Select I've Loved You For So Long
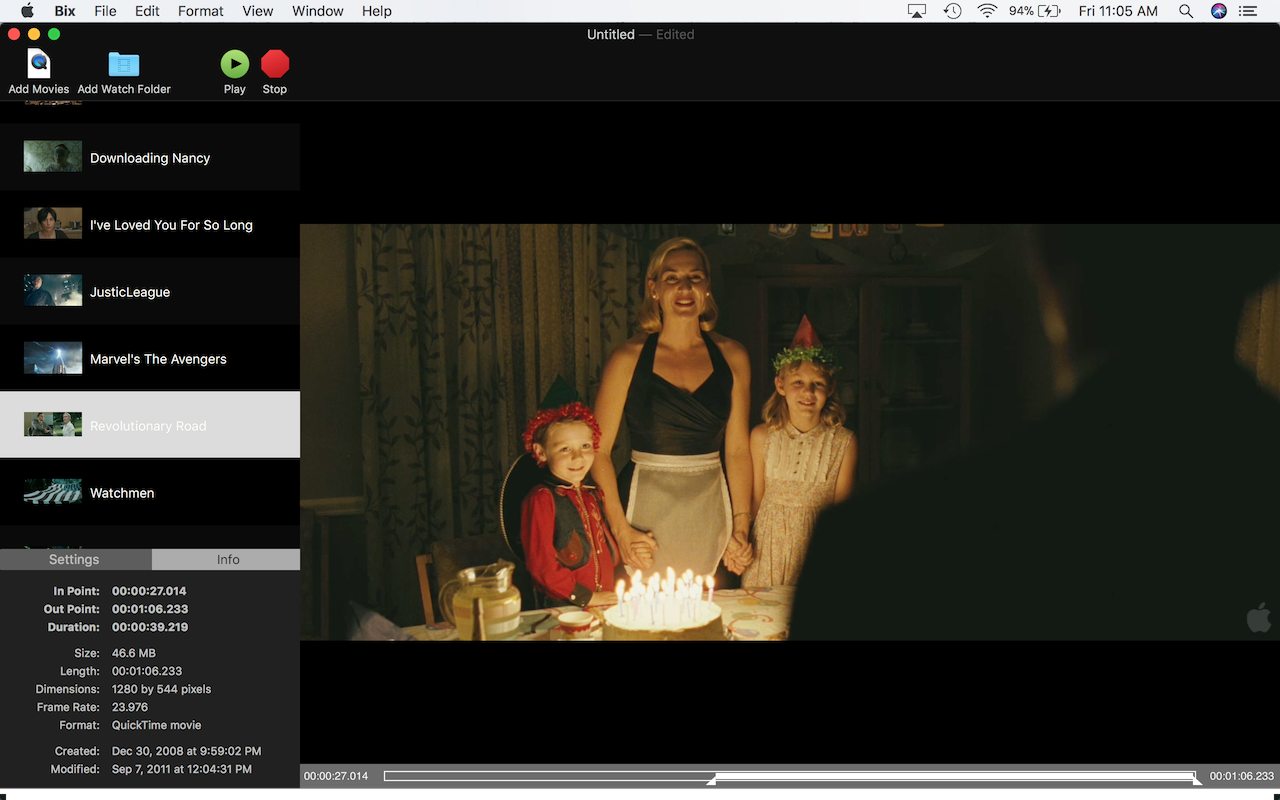1280x800 pixels. [150, 224]
